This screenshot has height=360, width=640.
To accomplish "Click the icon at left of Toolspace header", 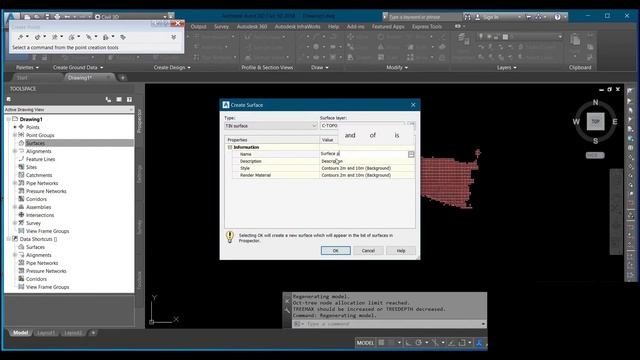I will [x=9, y=100].
